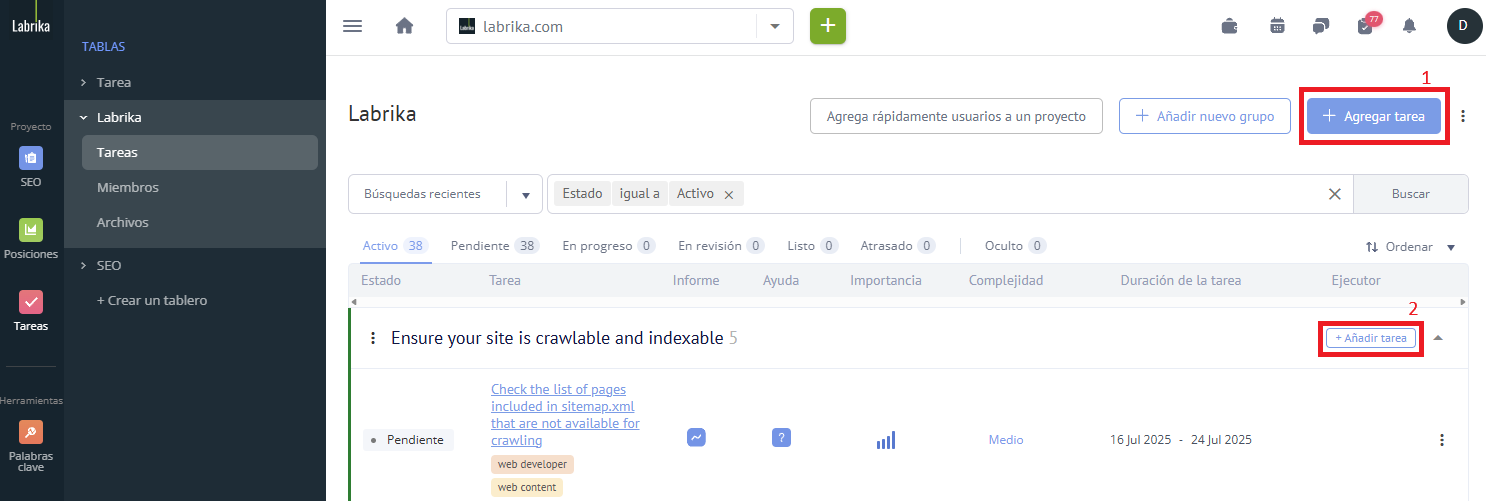Click the 16 Jul 2025 start date
The height and width of the screenshot is (501, 1486).
click(x=1140, y=439)
